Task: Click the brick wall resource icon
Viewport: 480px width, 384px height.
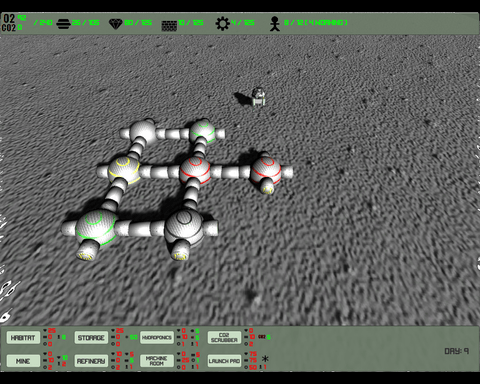Action: [x=169, y=25]
